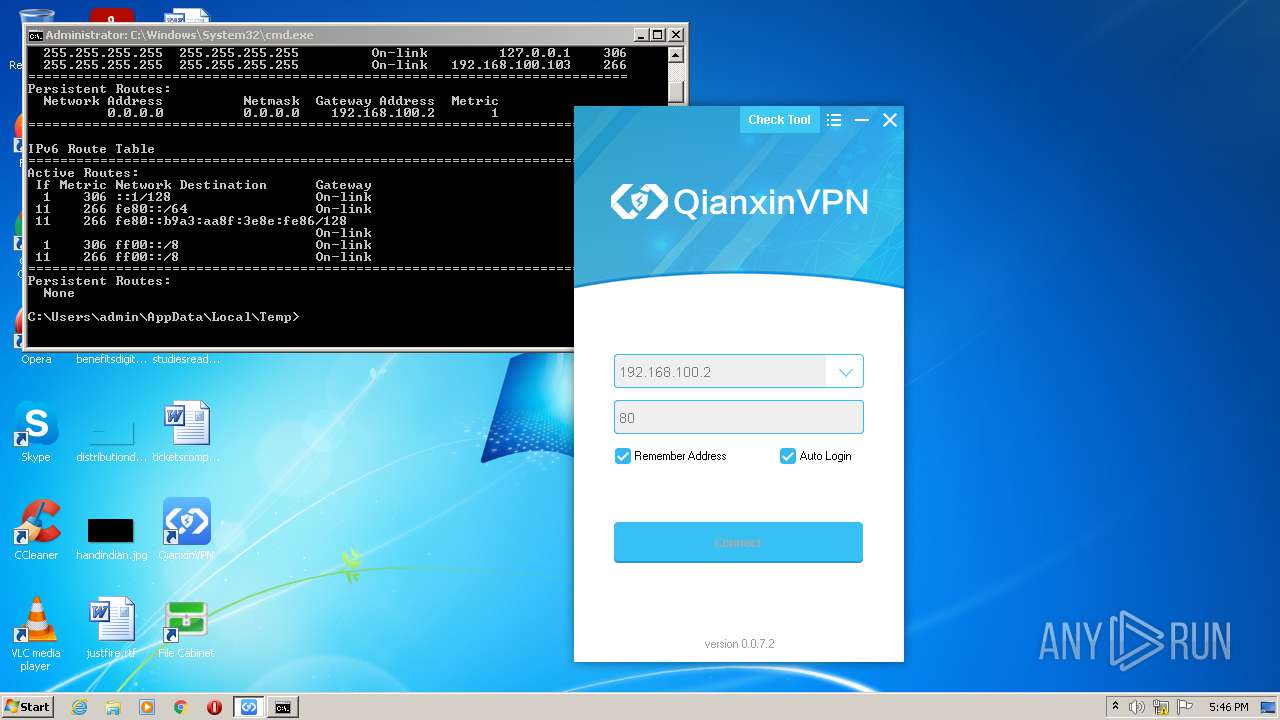Screen dimensions: 1280x720
Task: Show hidden tray icons arrow
Action: [x=1115, y=707]
